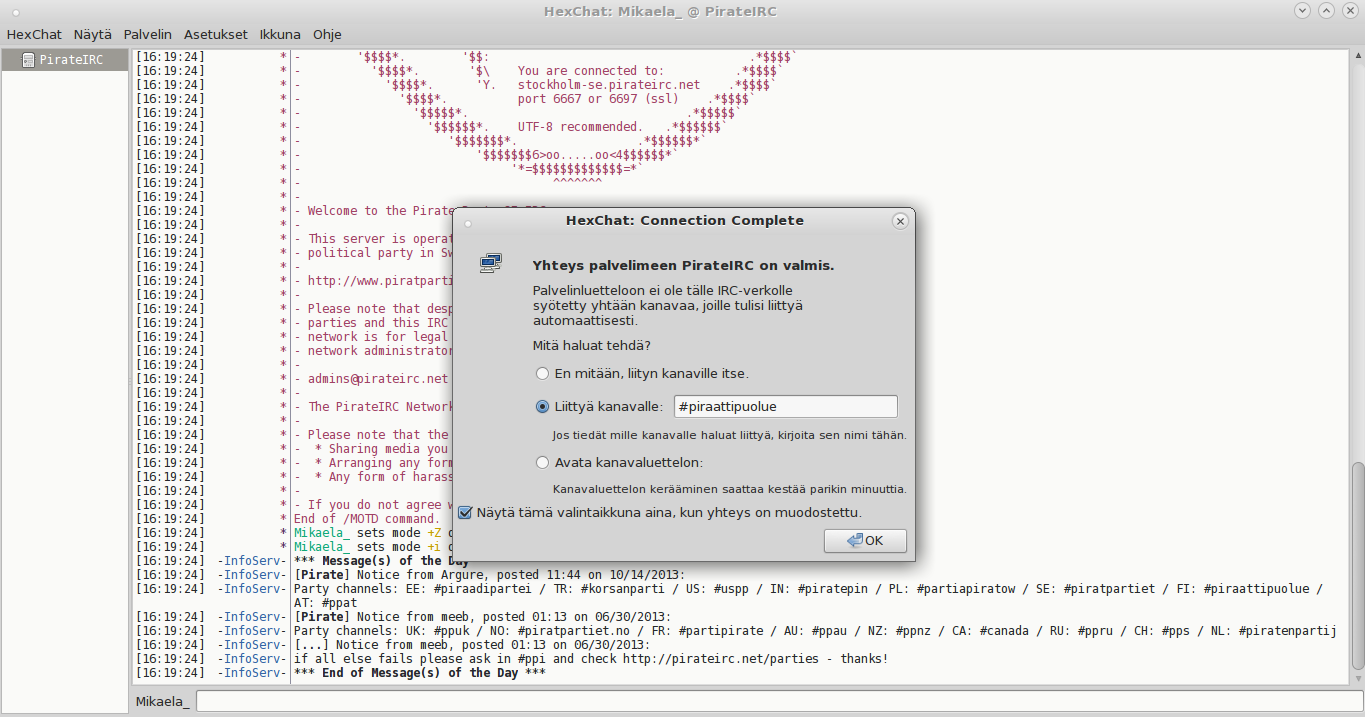Screen dimensions: 1365x717
Task: Expand the Asetukset menu
Action: tap(215, 34)
